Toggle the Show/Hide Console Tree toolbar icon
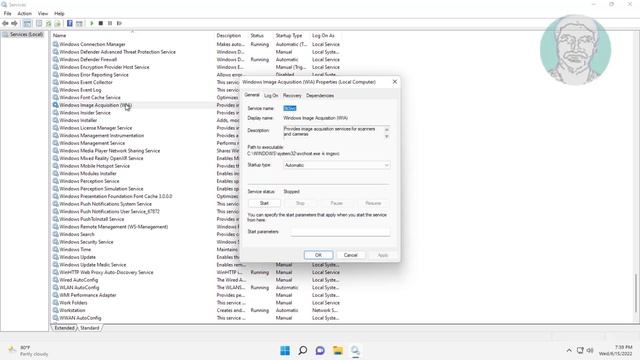This screenshot has width=640, height=360. pos(27,24)
